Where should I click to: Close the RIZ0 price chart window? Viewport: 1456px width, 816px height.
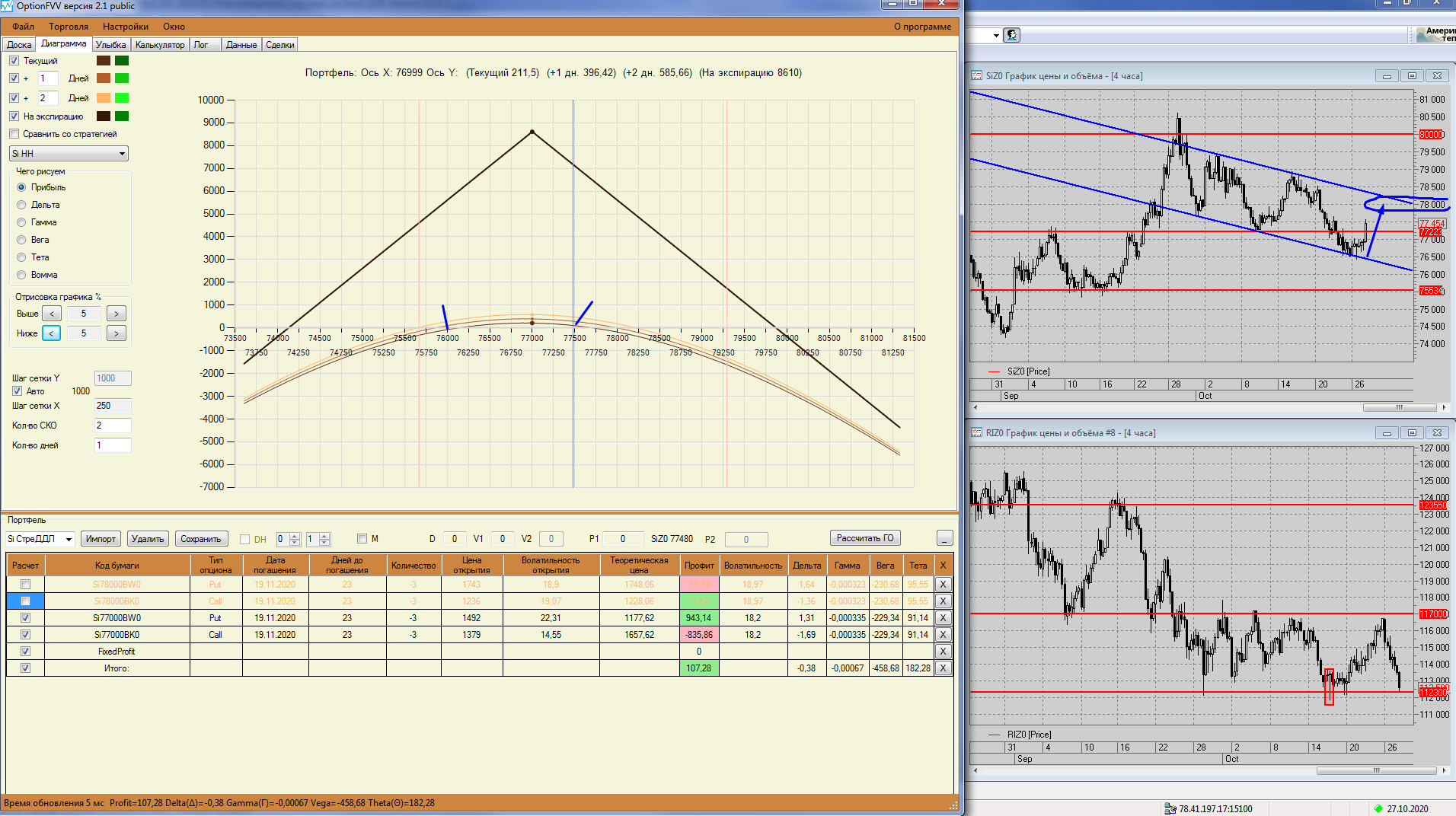coord(1437,433)
